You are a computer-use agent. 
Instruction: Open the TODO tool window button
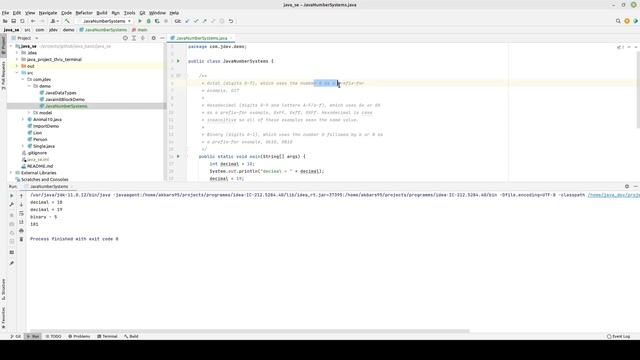(53, 336)
